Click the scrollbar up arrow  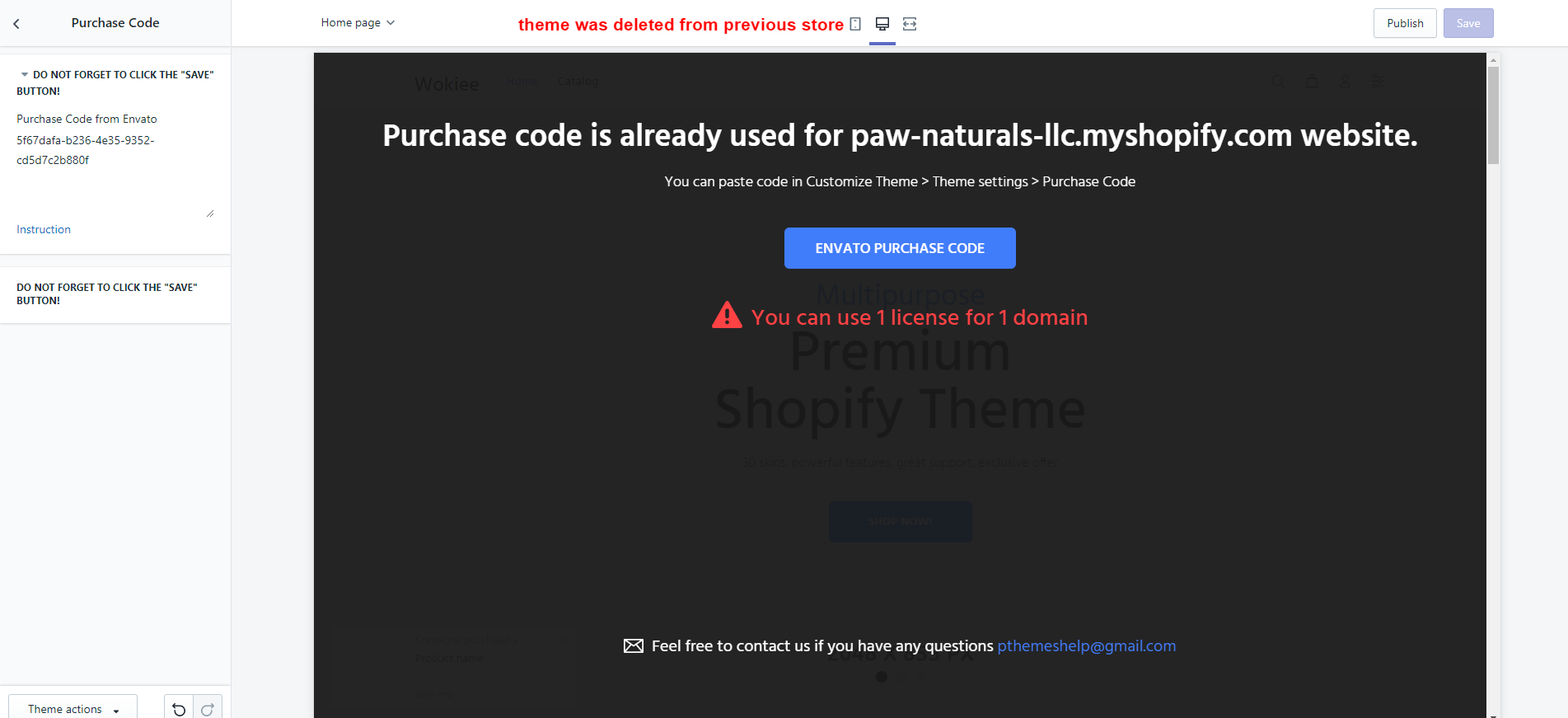(x=1493, y=60)
